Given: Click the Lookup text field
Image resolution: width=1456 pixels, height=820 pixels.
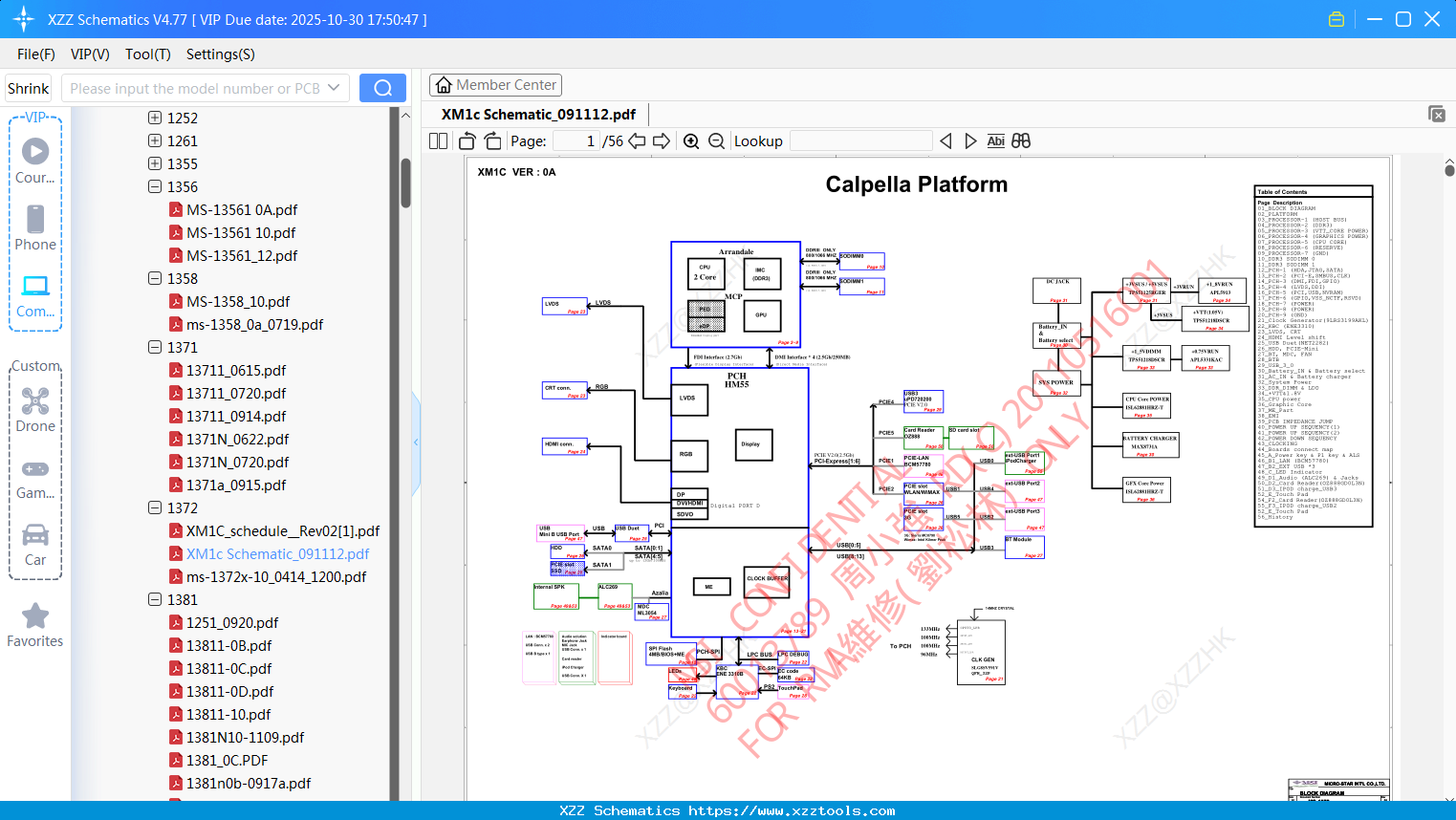Looking at the screenshot, I should point(861,140).
